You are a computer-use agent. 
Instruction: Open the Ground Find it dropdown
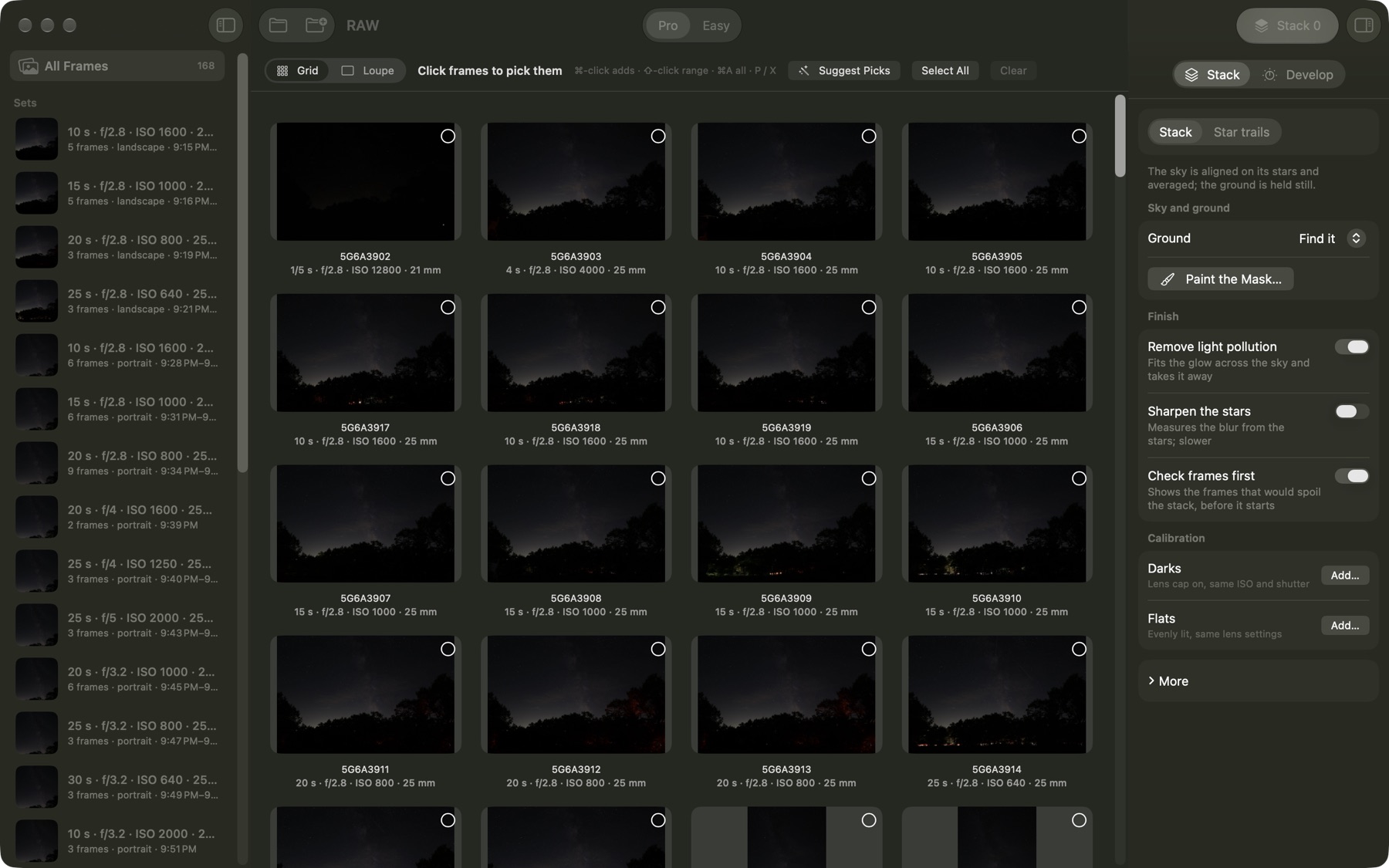tap(1333, 238)
